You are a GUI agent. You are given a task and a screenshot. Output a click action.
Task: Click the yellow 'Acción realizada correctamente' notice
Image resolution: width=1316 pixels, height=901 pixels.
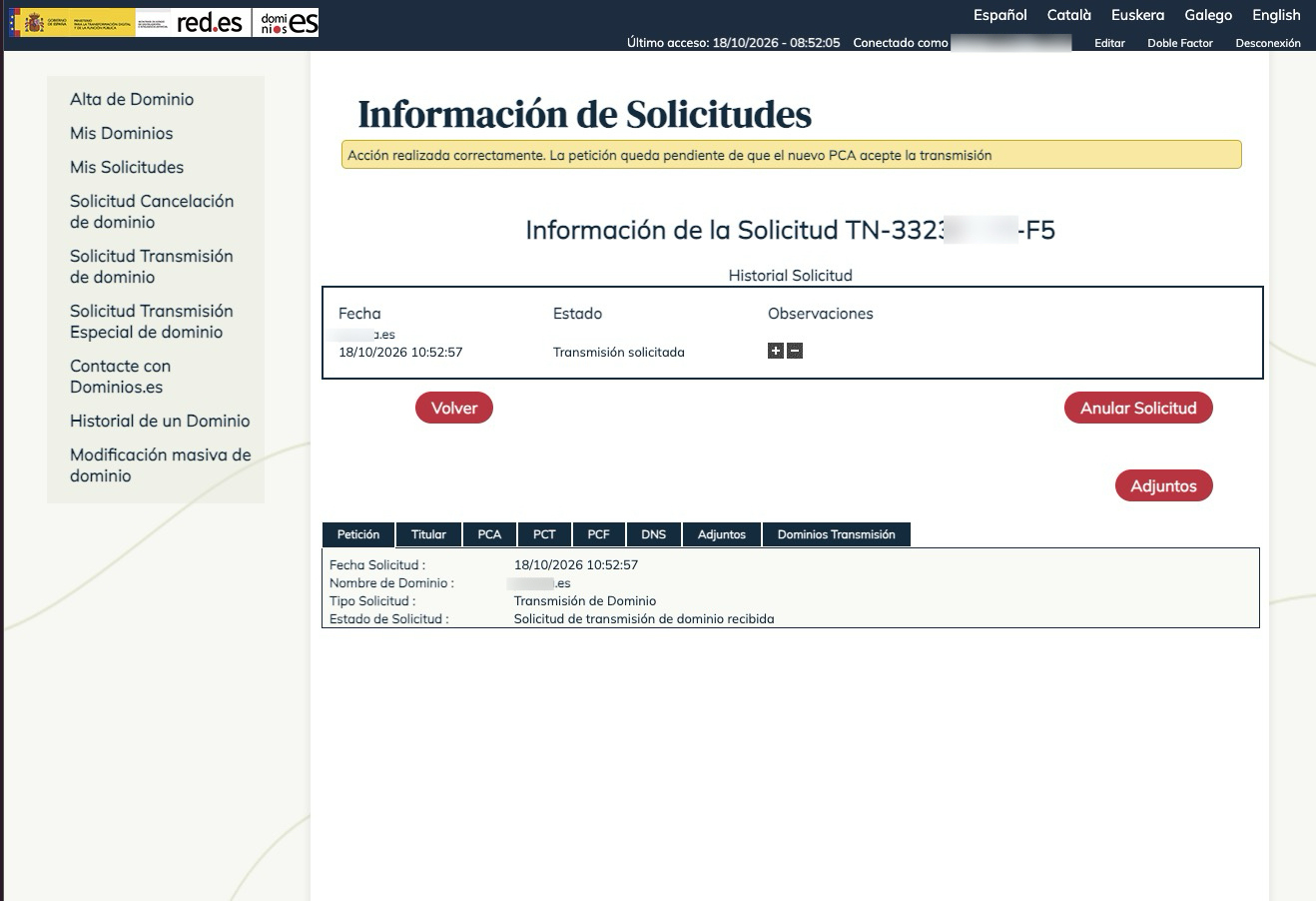792,155
